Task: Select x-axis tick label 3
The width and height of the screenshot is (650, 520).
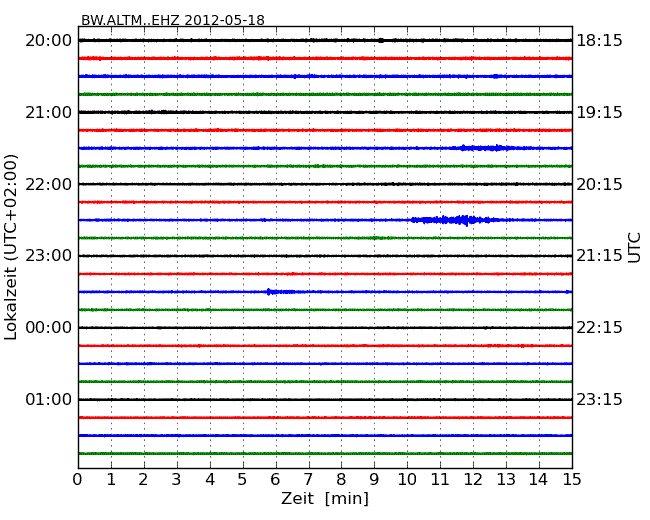Action: (x=177, y=479)
